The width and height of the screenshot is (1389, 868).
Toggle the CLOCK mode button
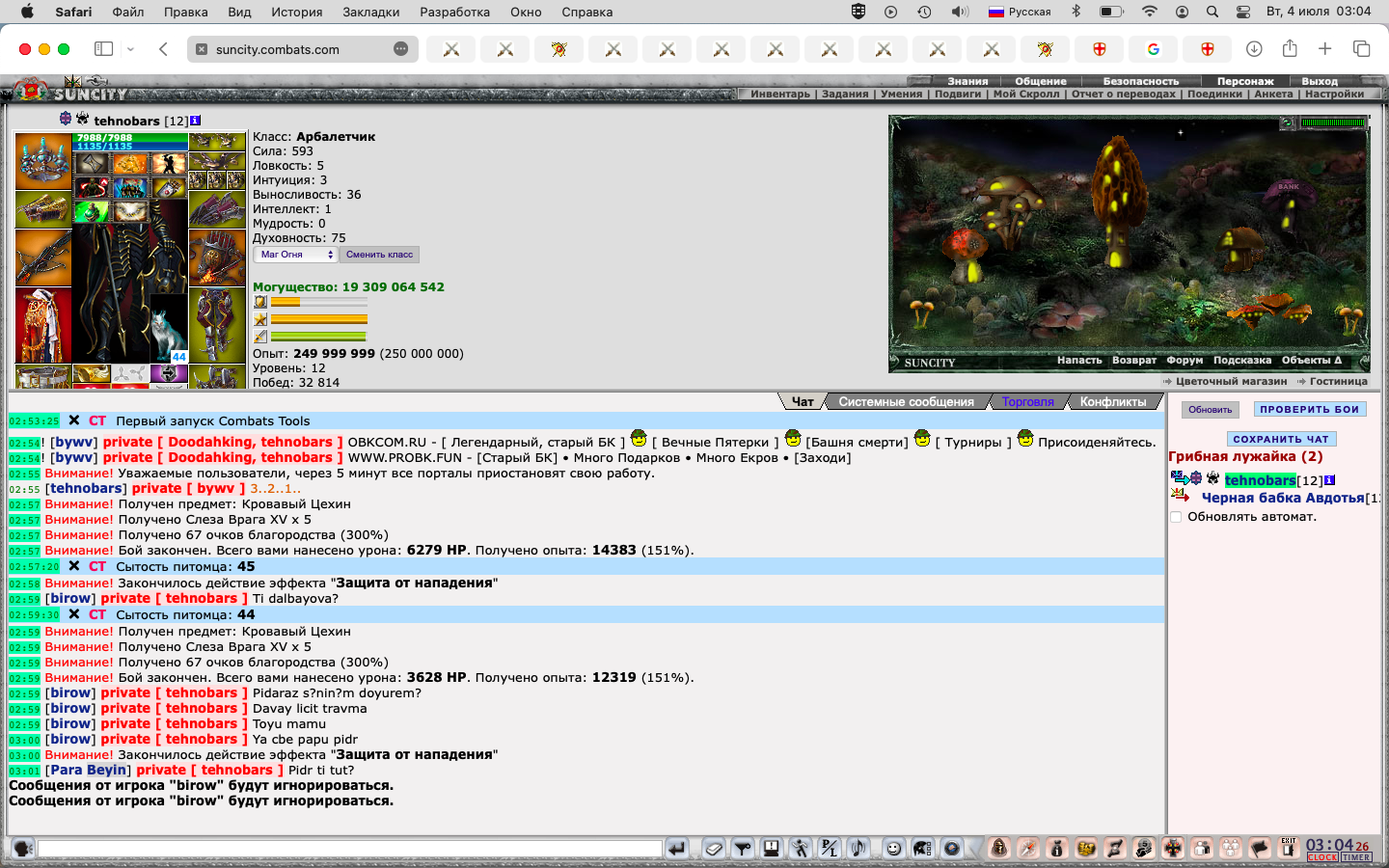[x=1322, y=857]
